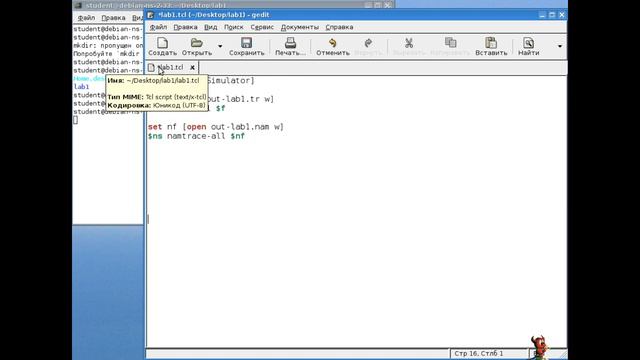This screenshot has width=640, height=360.
Task: Close the gedit window
Action: 562,15
